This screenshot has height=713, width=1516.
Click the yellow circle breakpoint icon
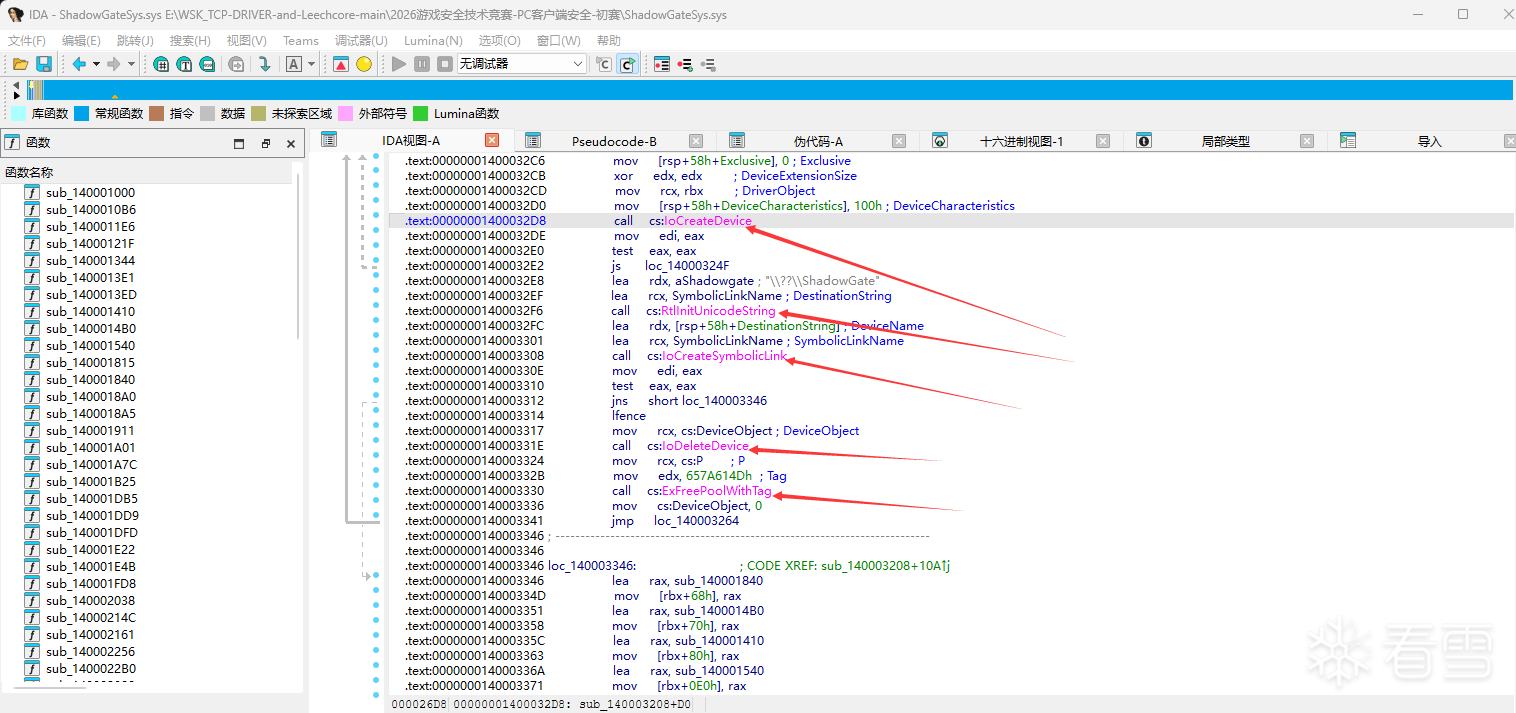(x=364, y=64)
